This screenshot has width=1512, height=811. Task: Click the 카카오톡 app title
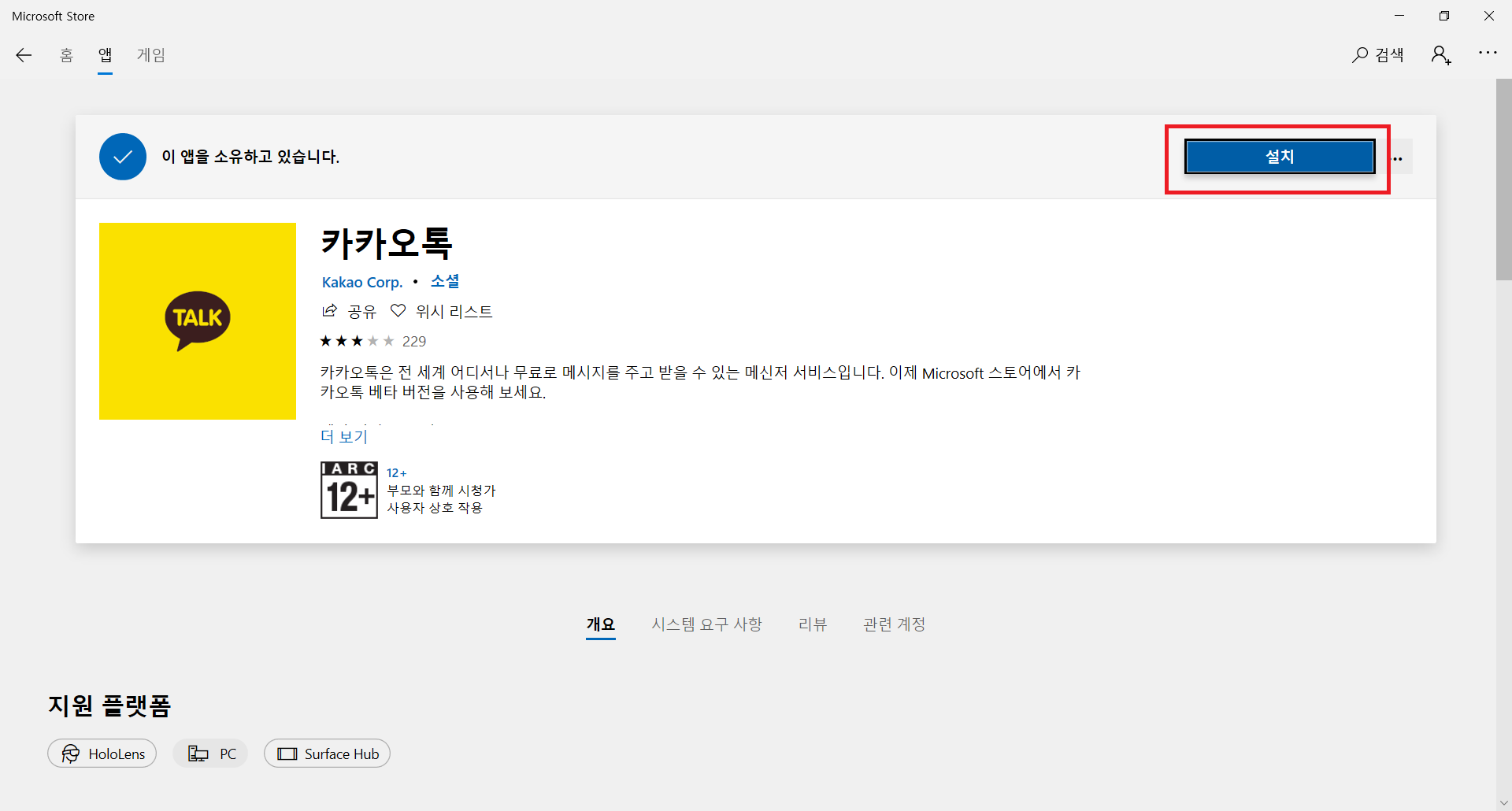coord(387,243)
